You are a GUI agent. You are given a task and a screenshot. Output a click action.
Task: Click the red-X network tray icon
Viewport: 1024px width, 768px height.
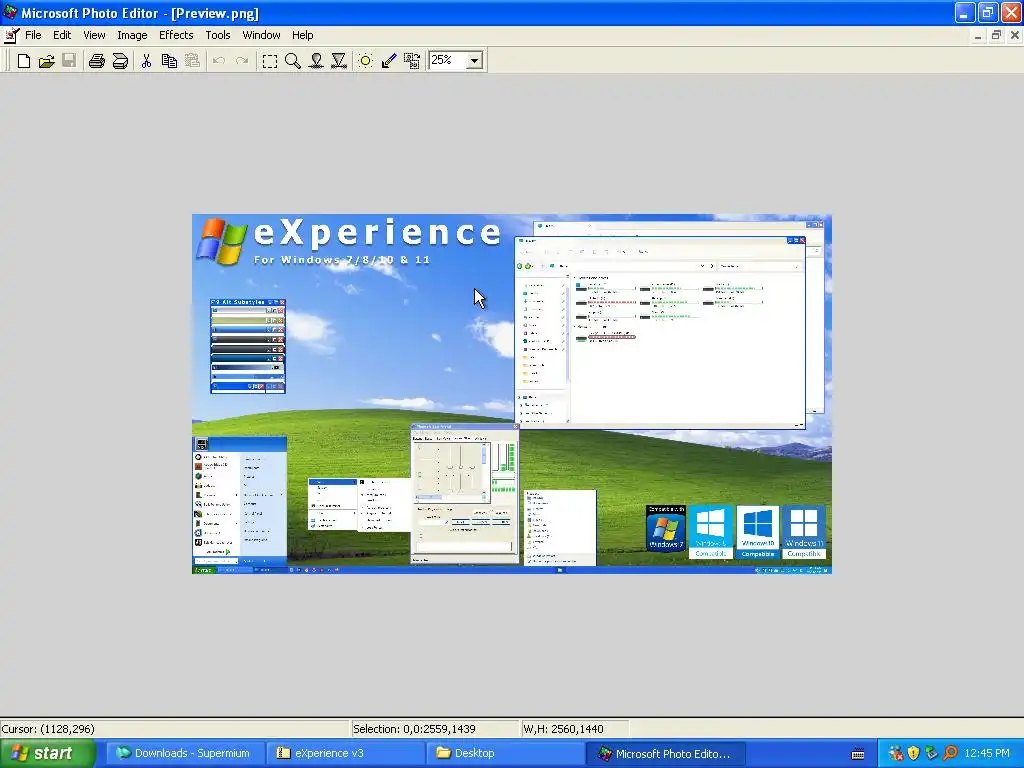point(895,754)
